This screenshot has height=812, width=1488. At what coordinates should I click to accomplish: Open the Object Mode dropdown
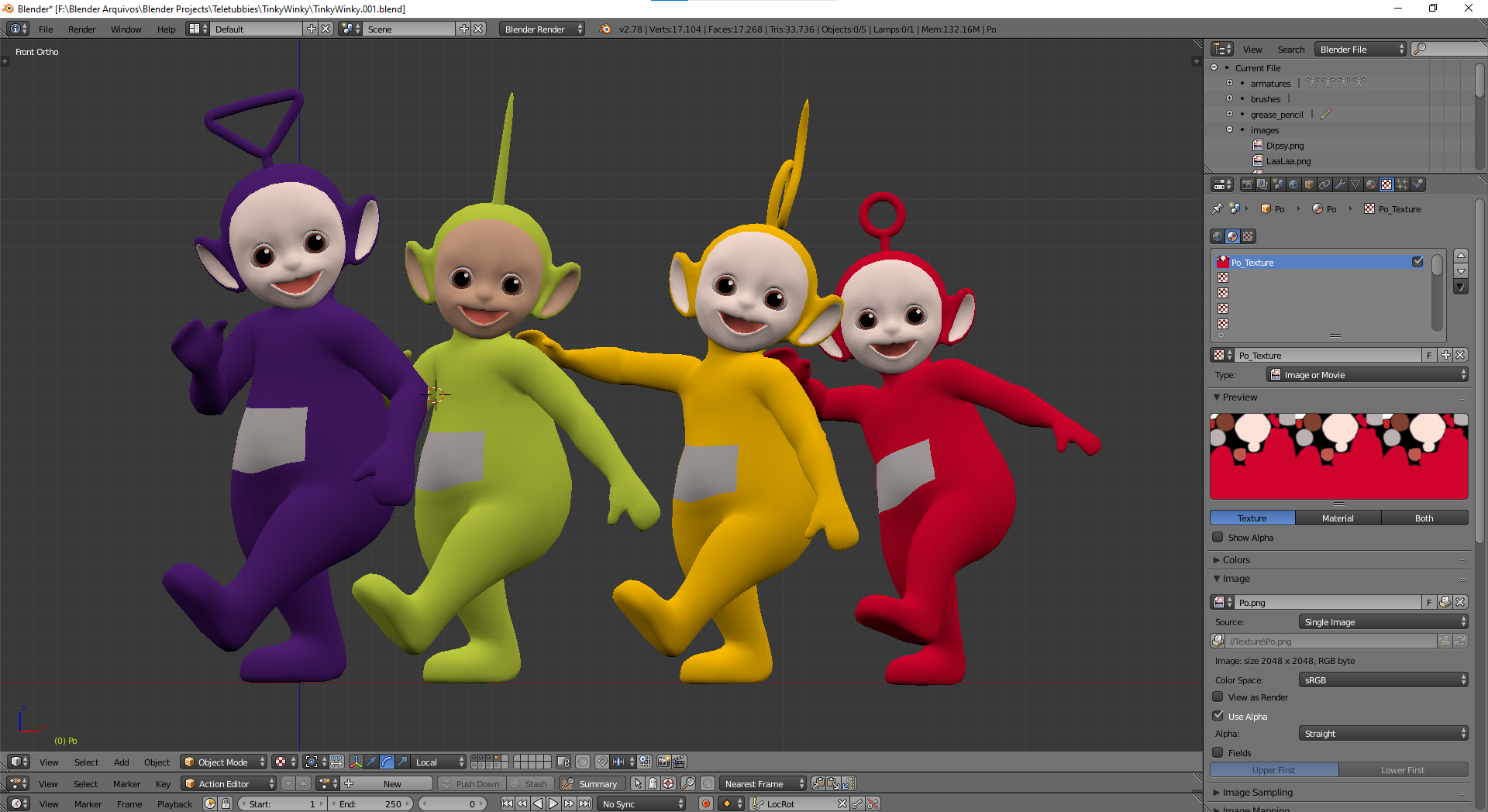coord(224,762)
